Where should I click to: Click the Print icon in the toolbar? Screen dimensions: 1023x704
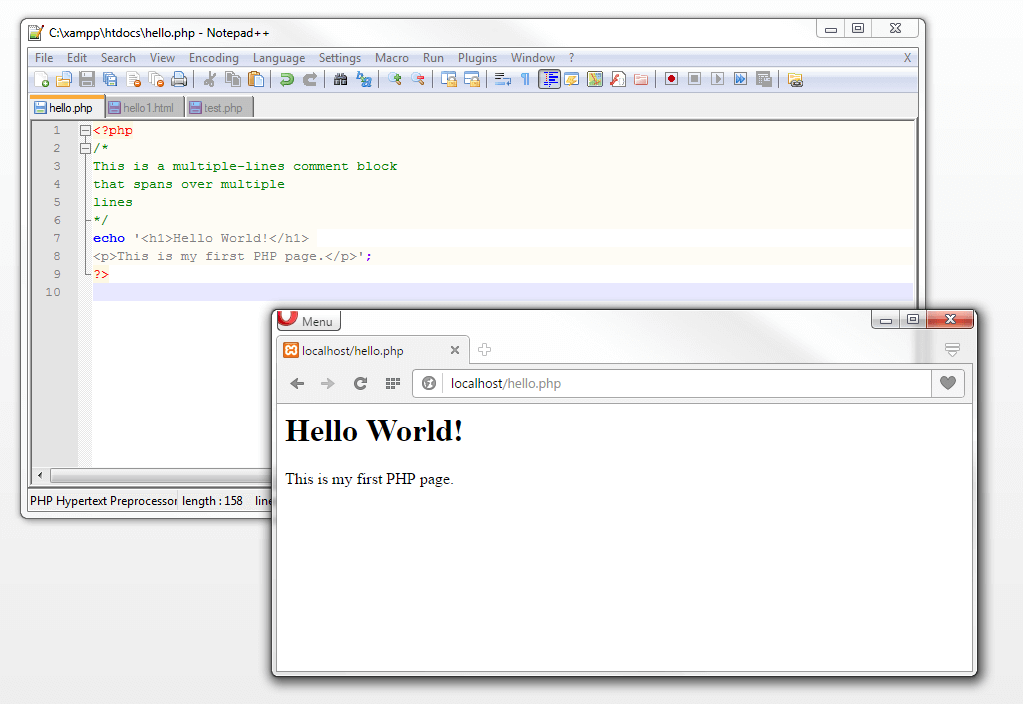pyautogui.click(x=179, y=79)
